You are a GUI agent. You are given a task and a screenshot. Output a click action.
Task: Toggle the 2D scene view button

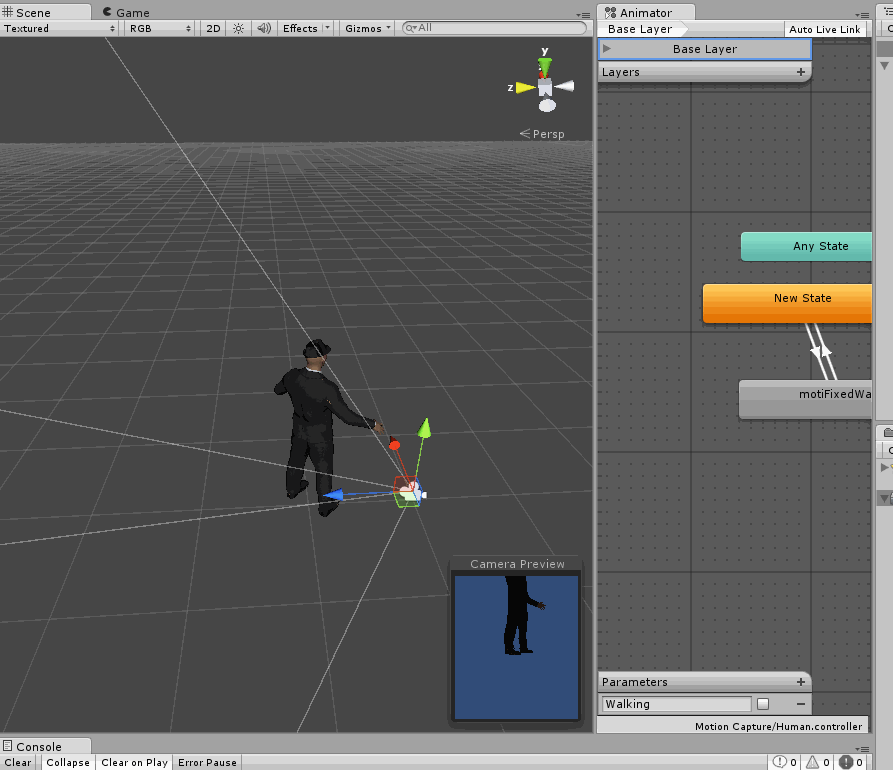point(213,28)
